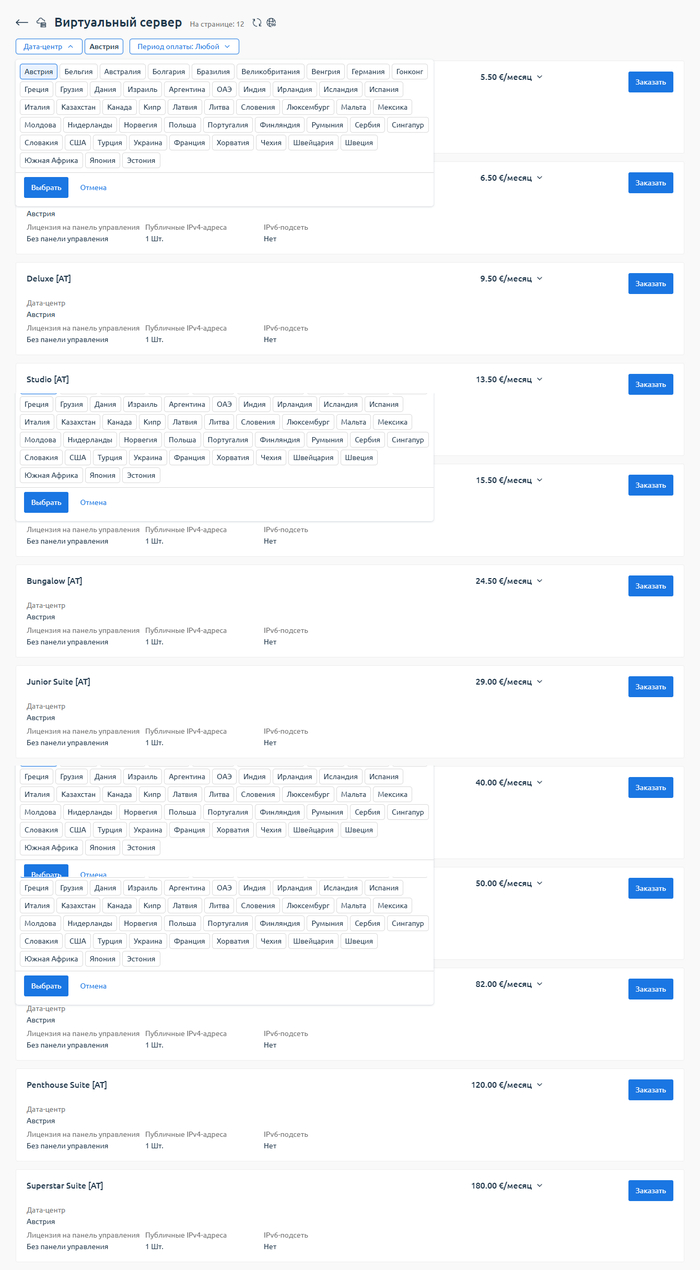Click the globe icon in the header

click(x=271, y=23)
